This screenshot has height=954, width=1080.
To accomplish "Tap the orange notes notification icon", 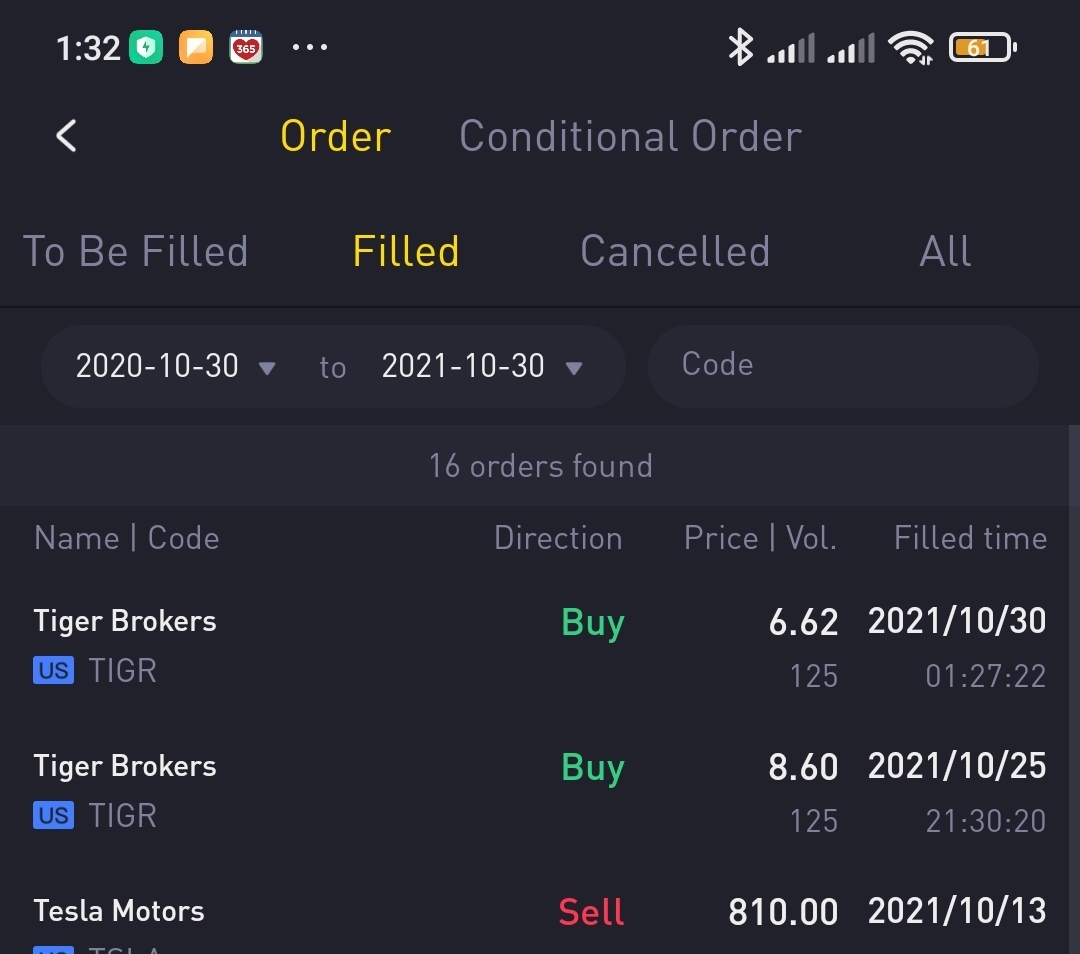I will [x=196, y=48].
